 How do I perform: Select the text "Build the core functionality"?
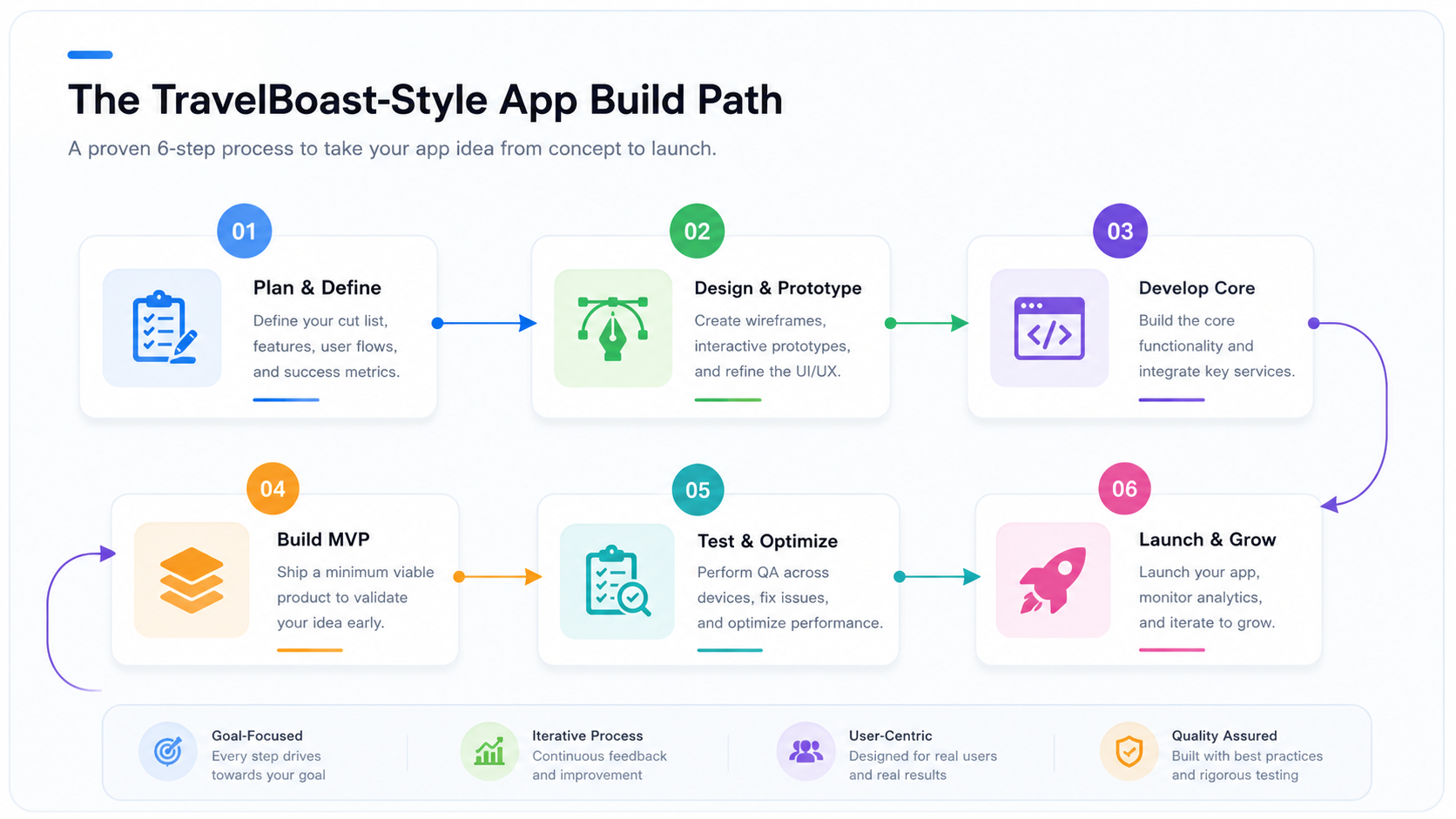[1196, 333]
